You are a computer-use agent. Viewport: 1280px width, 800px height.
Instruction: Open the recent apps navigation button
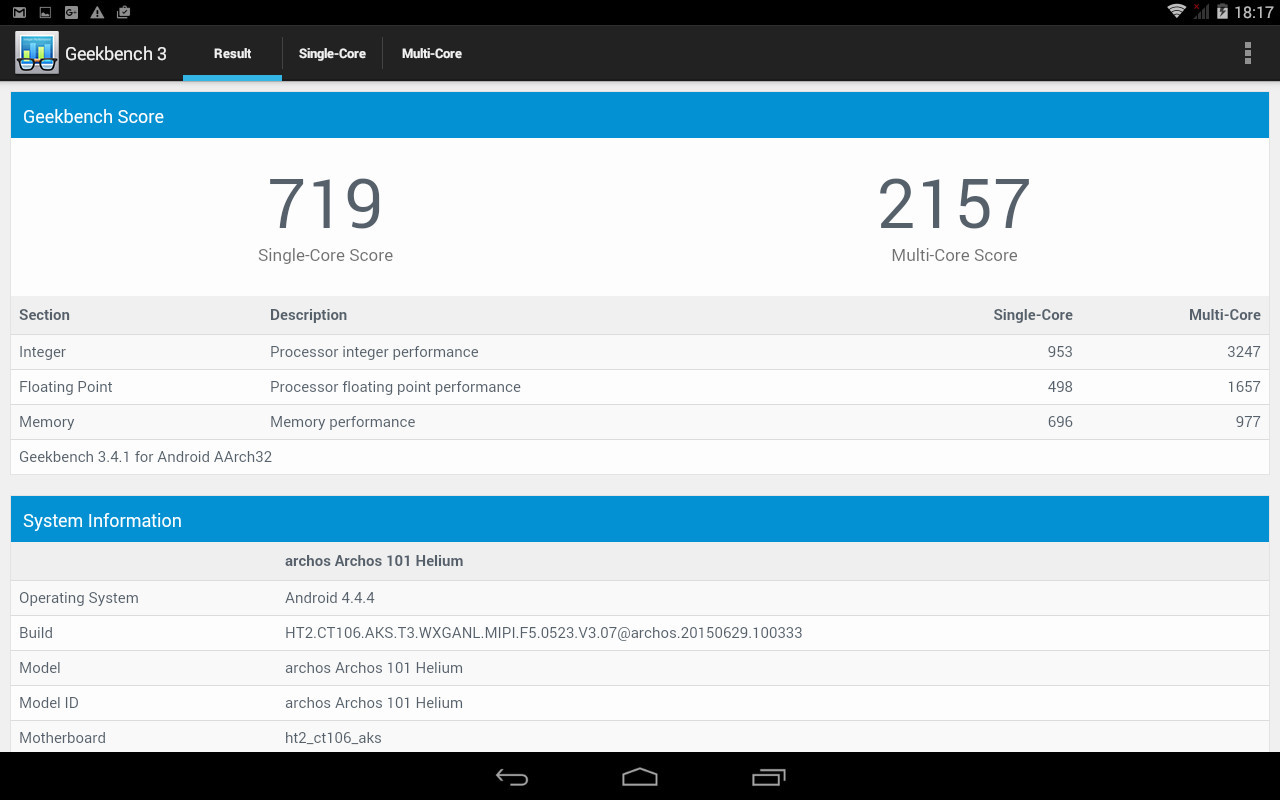(768, 777)
